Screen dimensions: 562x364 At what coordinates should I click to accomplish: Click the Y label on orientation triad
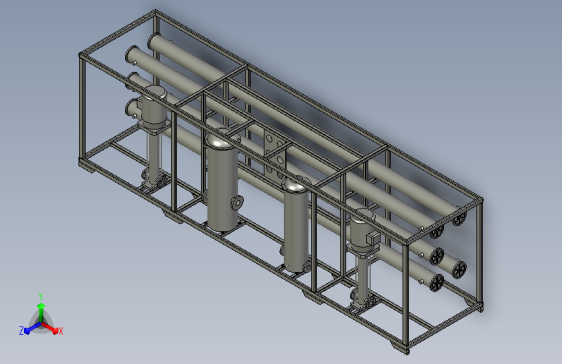(x=41, y=296)
